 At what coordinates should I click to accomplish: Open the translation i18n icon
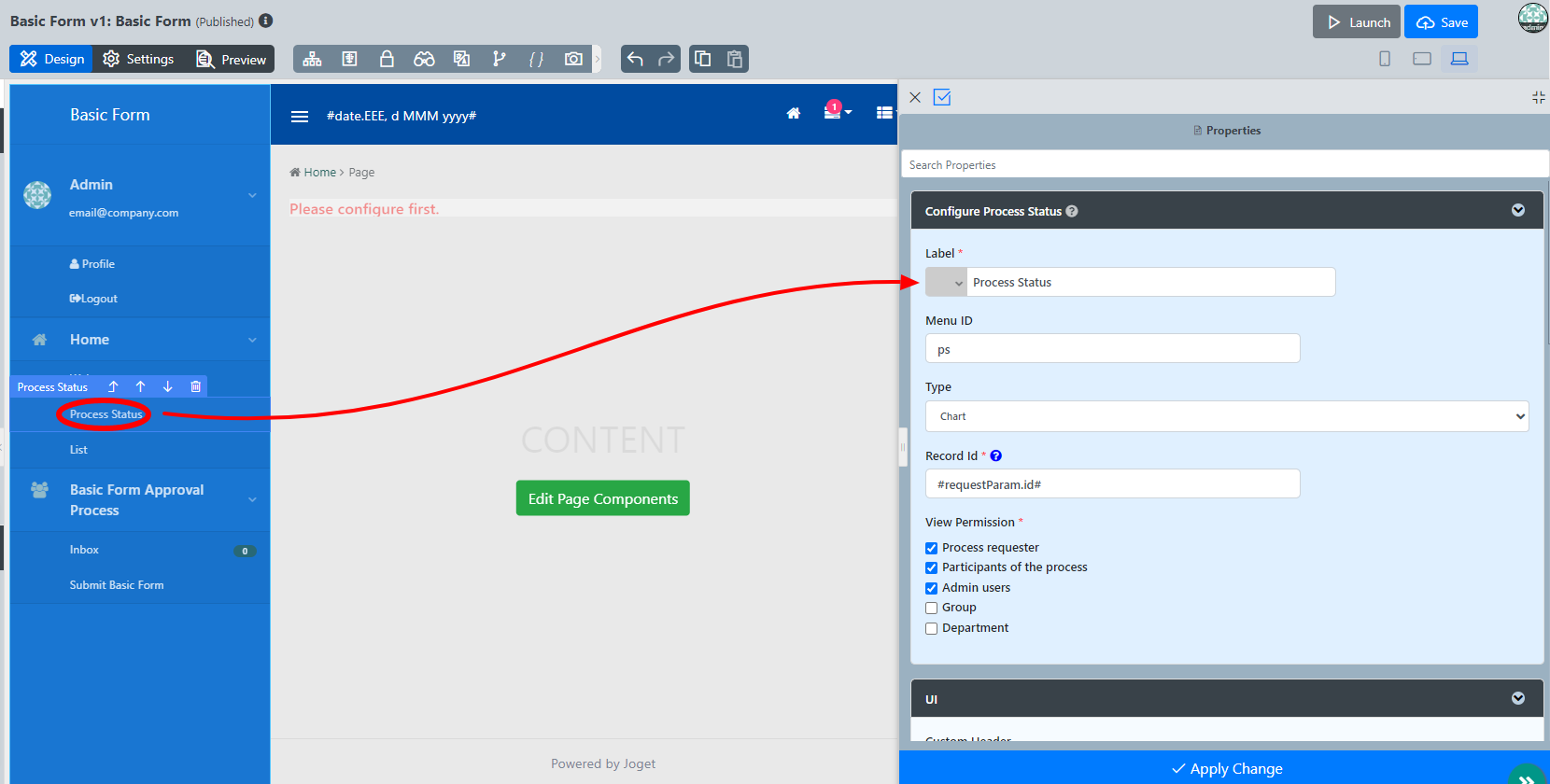461,59
